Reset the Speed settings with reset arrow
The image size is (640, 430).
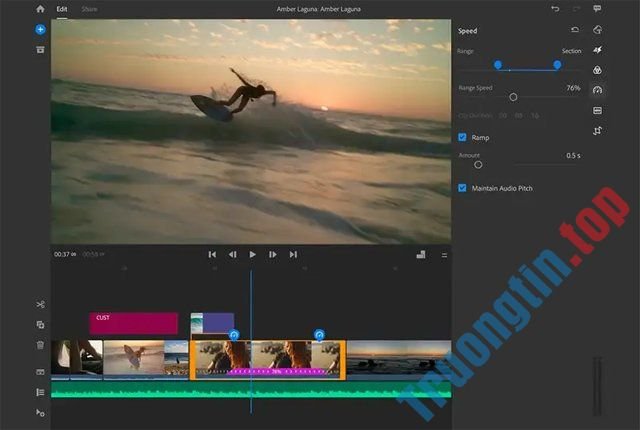(x=575, y=30)
